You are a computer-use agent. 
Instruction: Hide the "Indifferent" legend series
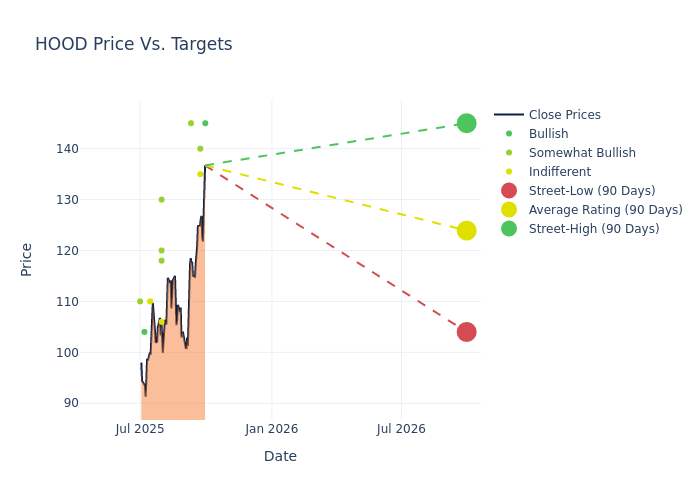coord(564,172)
